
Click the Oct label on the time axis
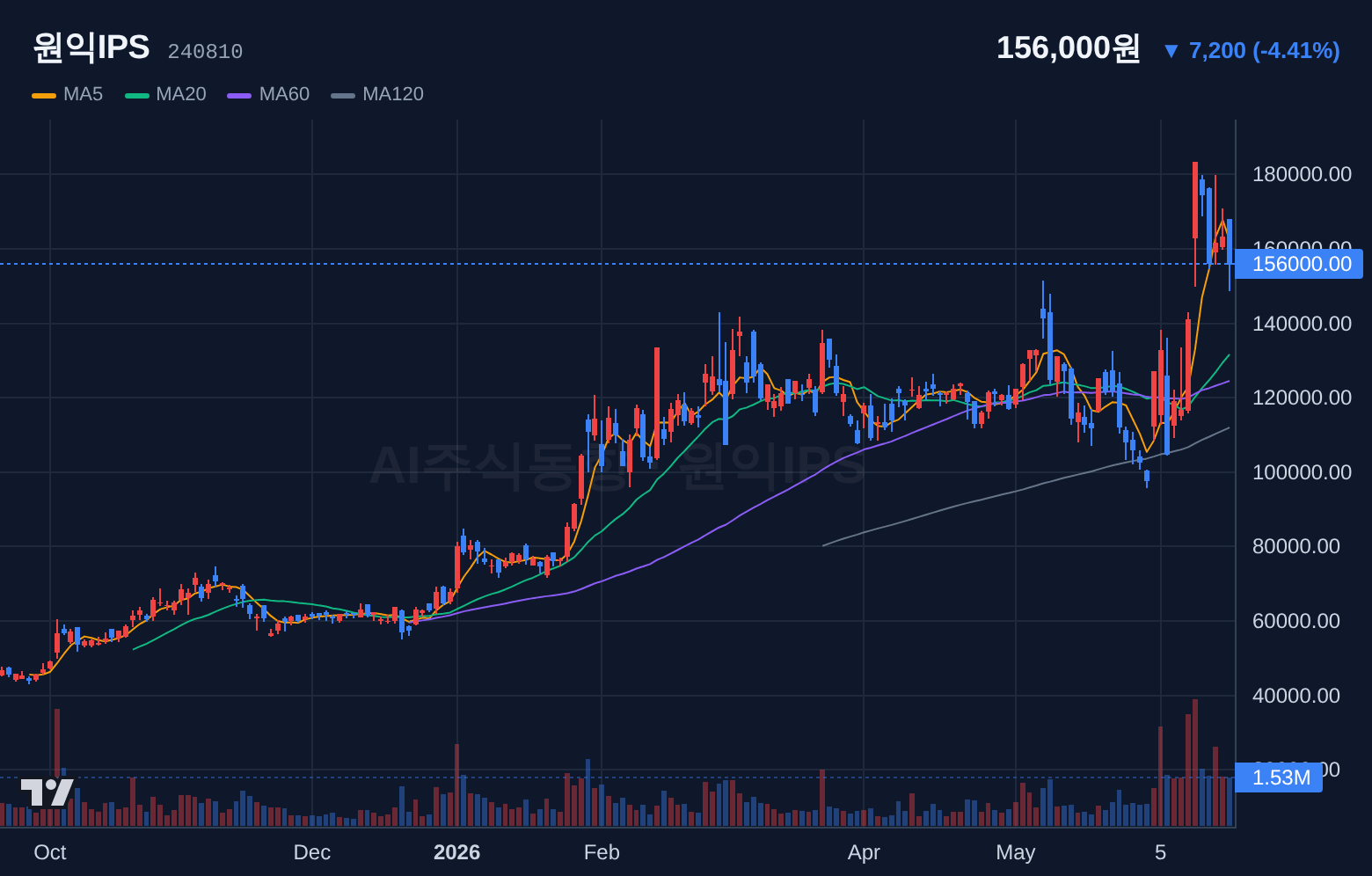tap(50, 852)
